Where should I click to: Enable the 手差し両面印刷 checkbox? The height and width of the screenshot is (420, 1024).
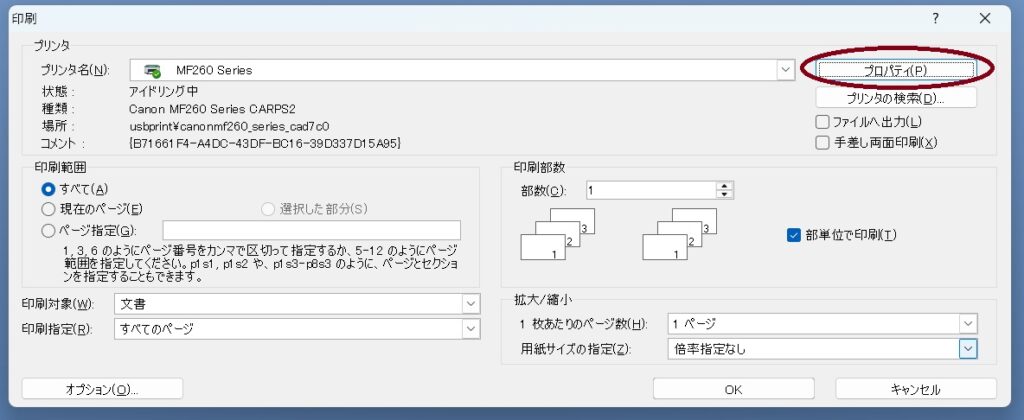pyautogui.click(x=822, y=143)
